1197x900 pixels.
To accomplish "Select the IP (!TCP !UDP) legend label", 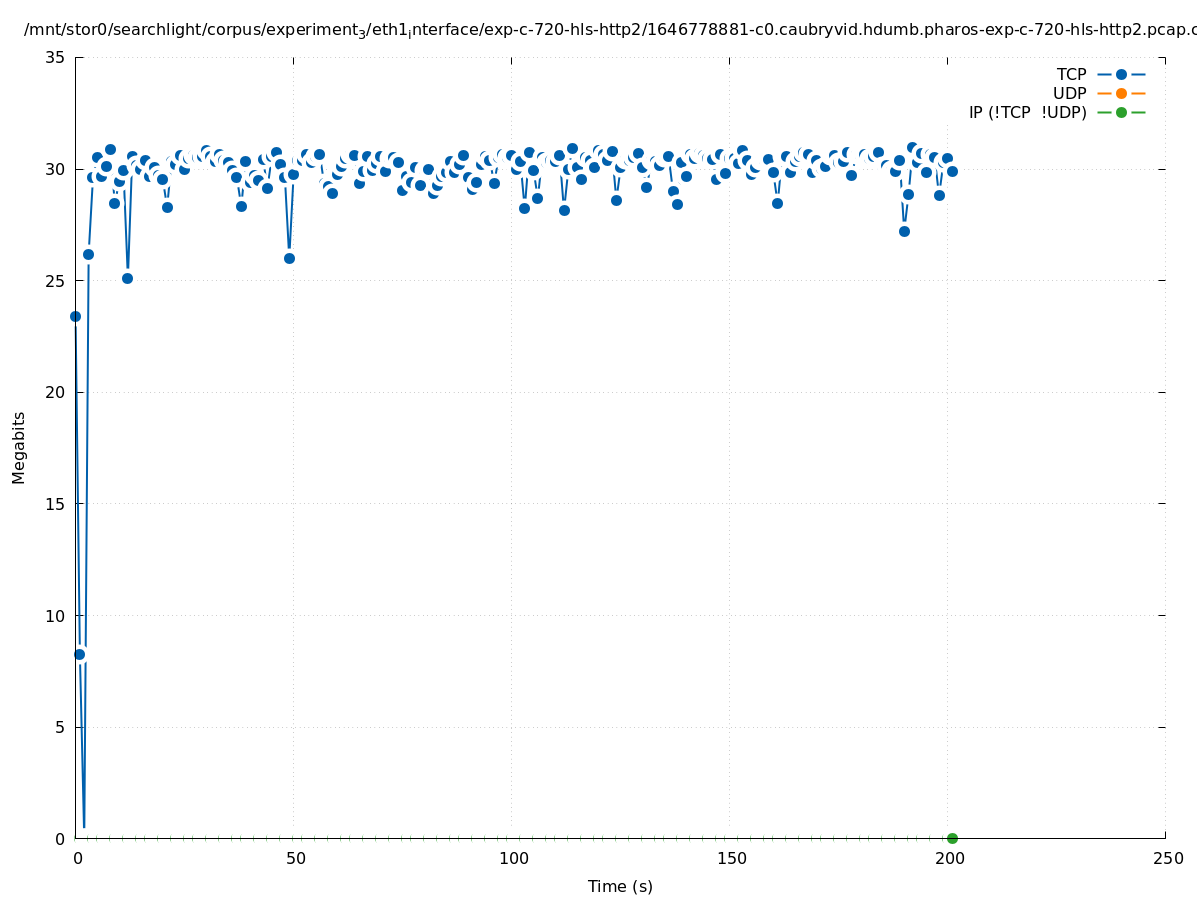I will 1027,112.
